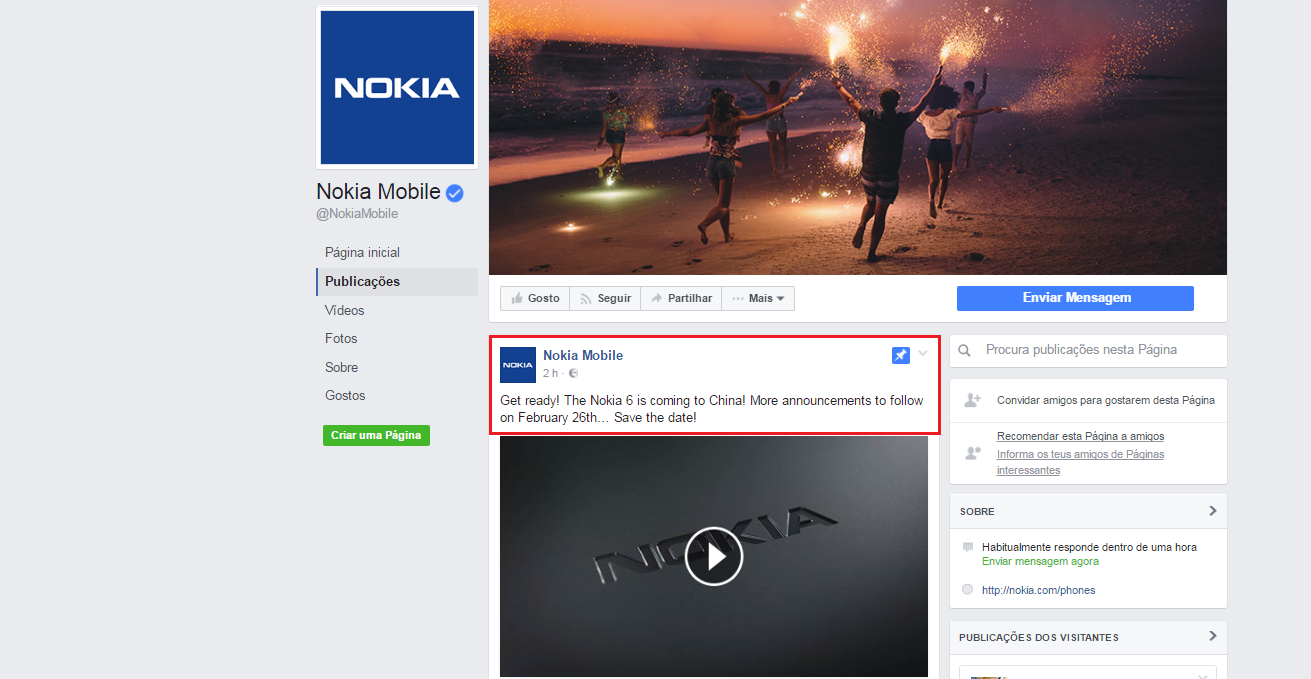Image resolution: width=1311 pixels, height=679 pixels.
Task: Expand the Sobre section arrow
Action: pyautogui.click(x=1212, y=511)
